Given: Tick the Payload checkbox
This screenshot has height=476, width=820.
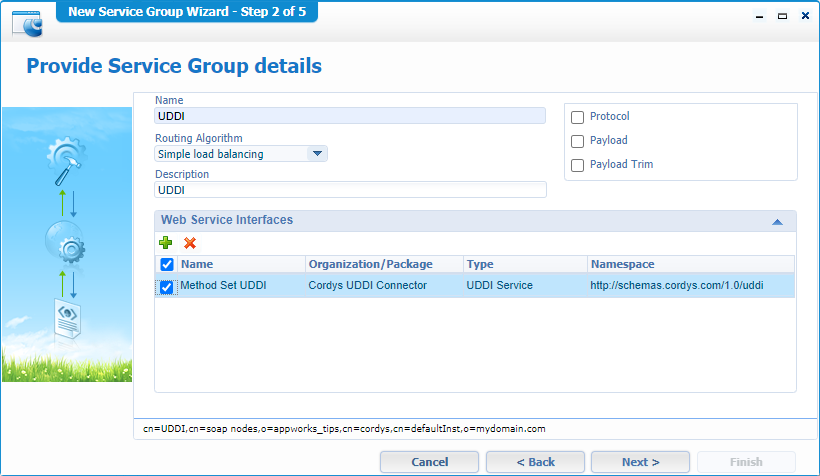Looking at the screenshot, I should point(577,141).
